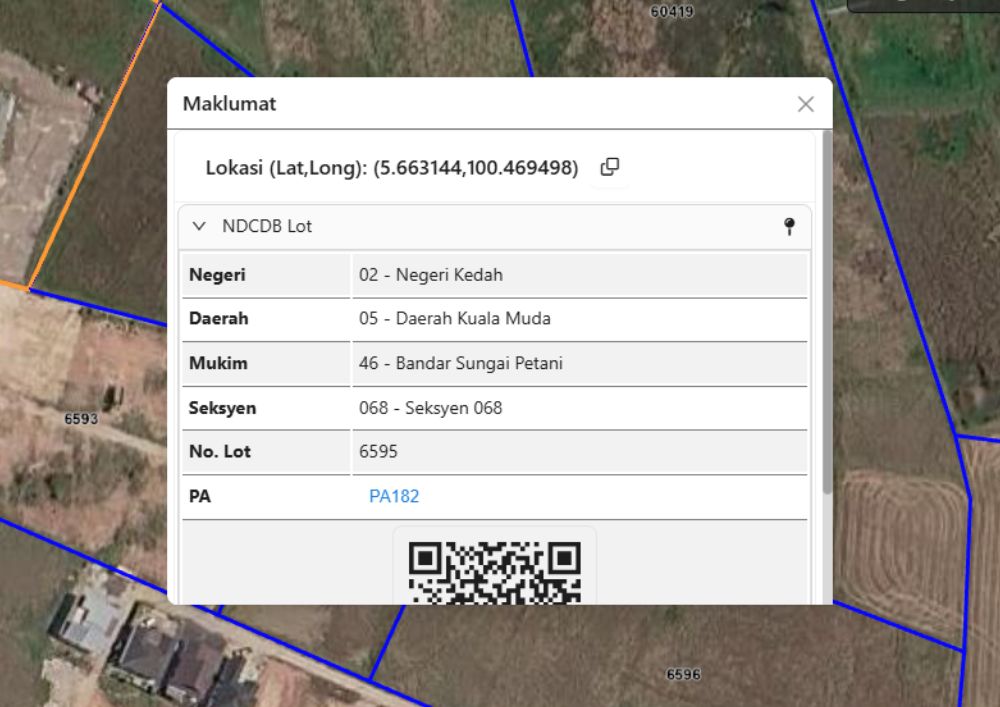This screenshot has height=707, width=1000.
Task: Close the Maklumat dialog
Action: coord(805,104)
